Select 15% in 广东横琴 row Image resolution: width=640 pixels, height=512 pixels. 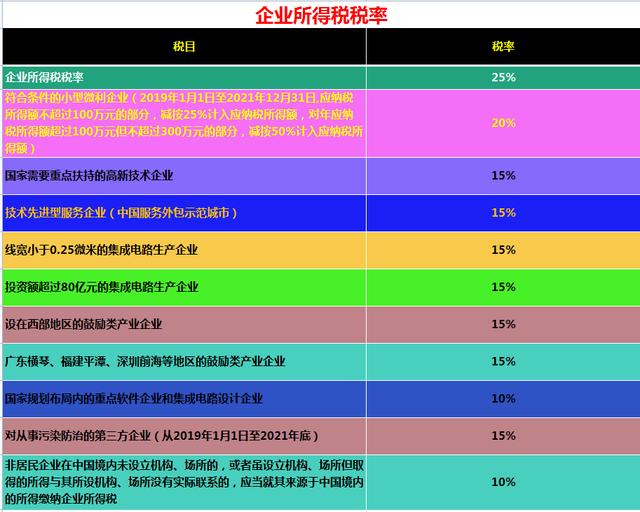point(503,361)
